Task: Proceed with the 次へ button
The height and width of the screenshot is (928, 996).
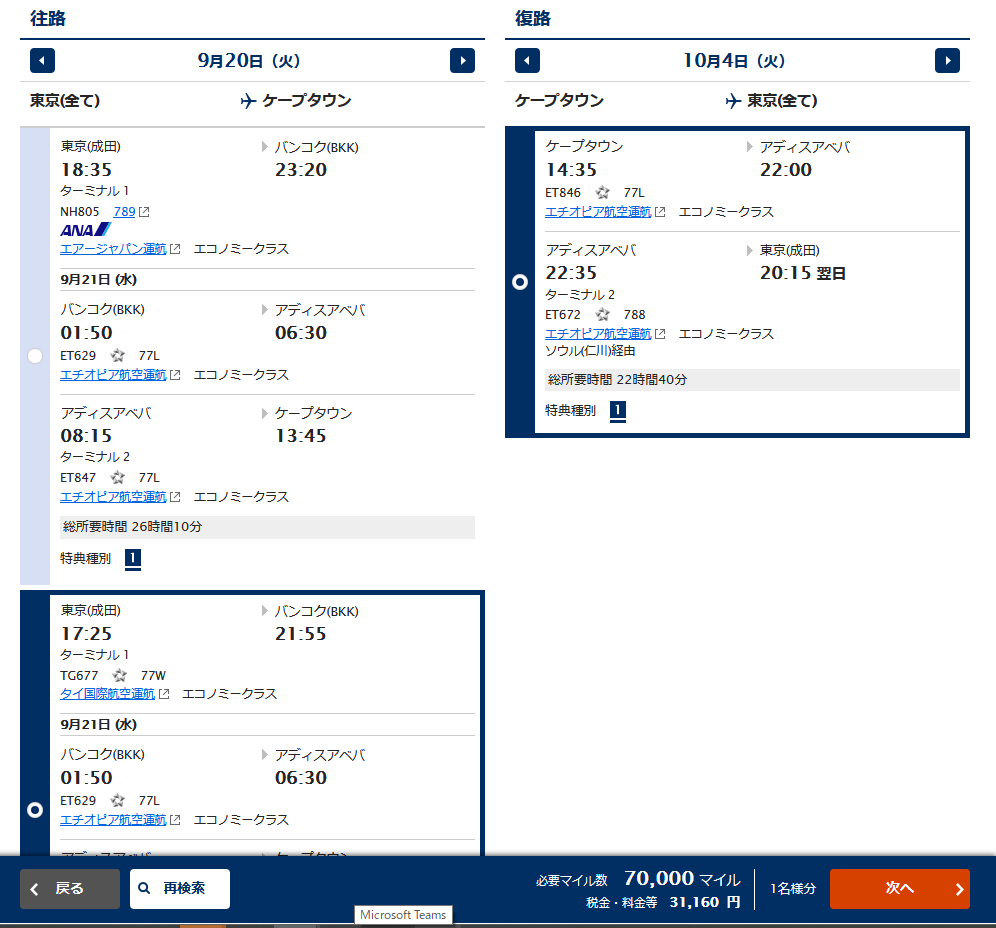Action: click(899, 889)
